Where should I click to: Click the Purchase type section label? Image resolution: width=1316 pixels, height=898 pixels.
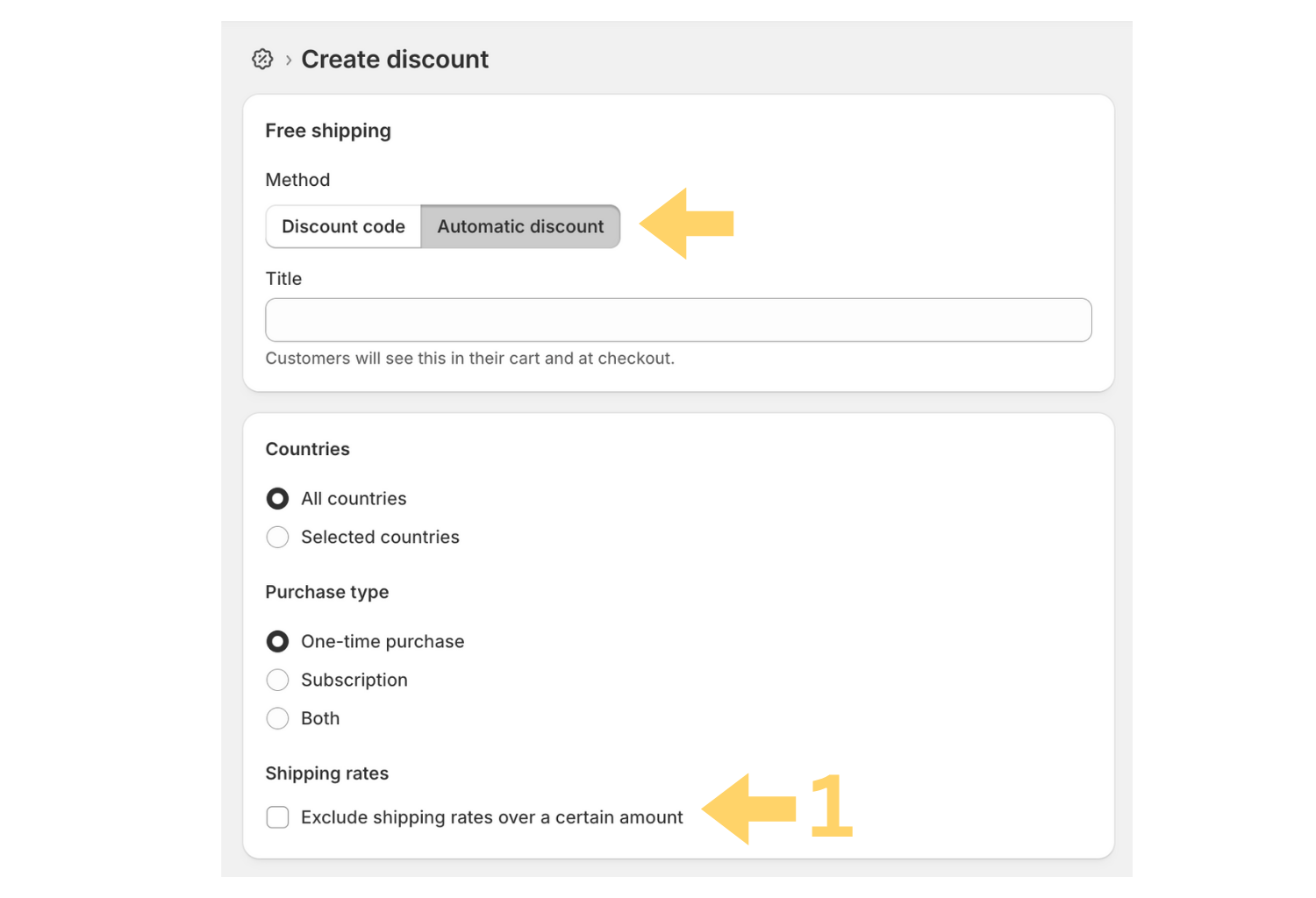tap(326, 592)
